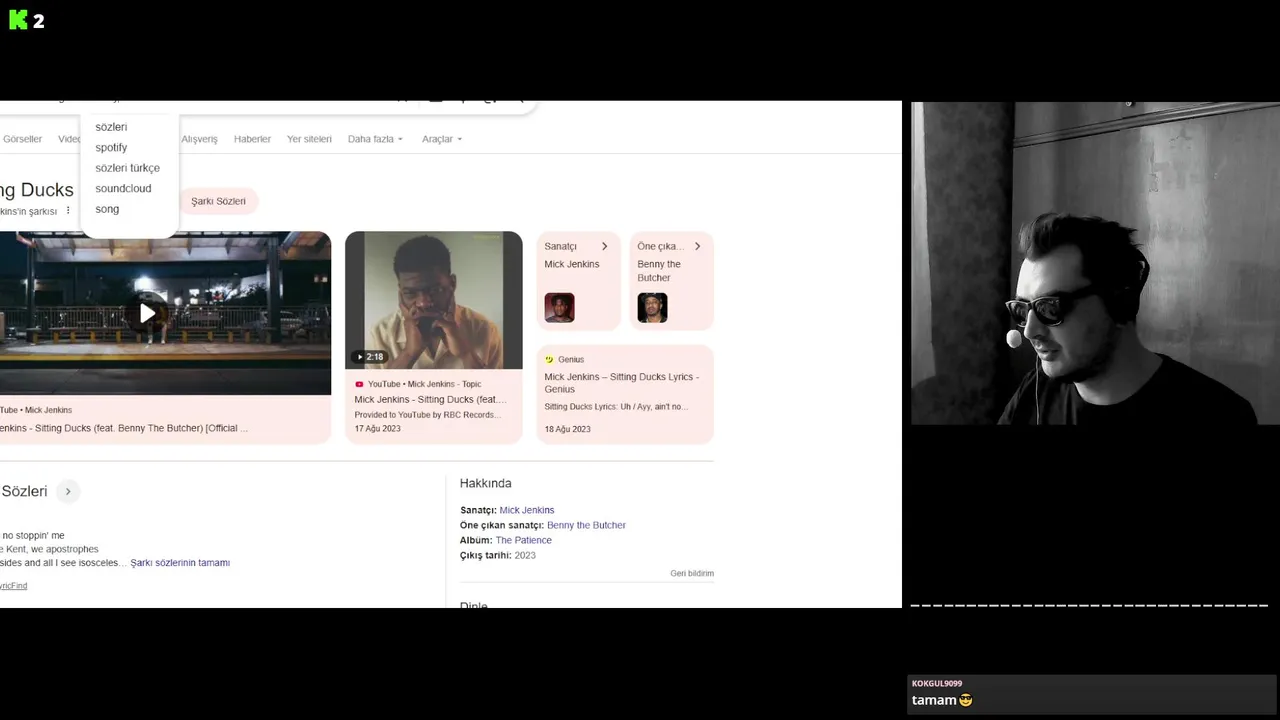Click the KOKGUL9099 chat username
This screenshot has height=720, width=1280.
[x=937, y=684]
